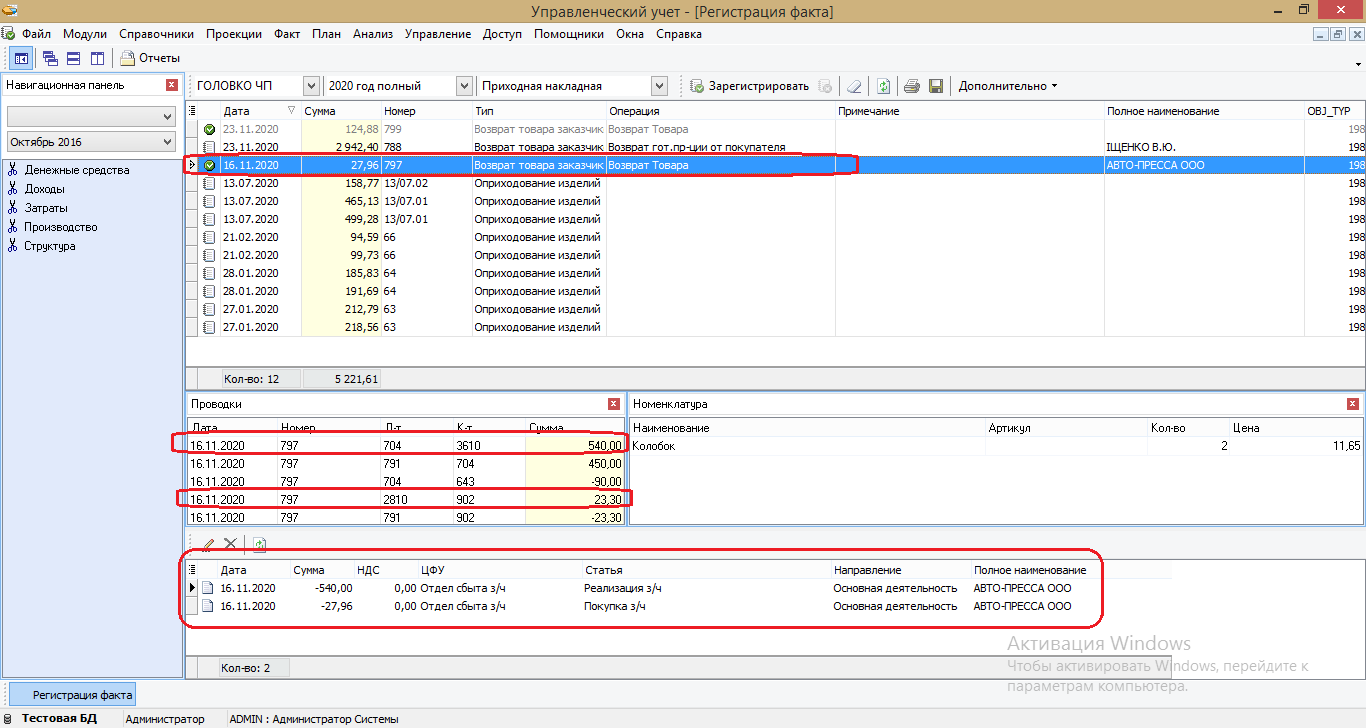This screenshot has height=728, width=1366.
Task: Expand the 2020 год полный period dropdown
Action: click(x=463, y=86)
